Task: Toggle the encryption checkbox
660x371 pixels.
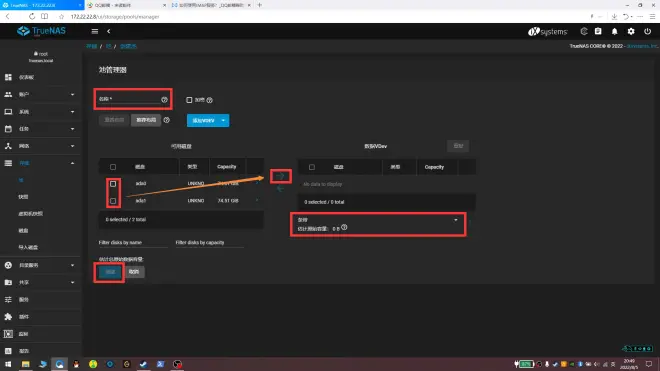Action: pos(189,100)
